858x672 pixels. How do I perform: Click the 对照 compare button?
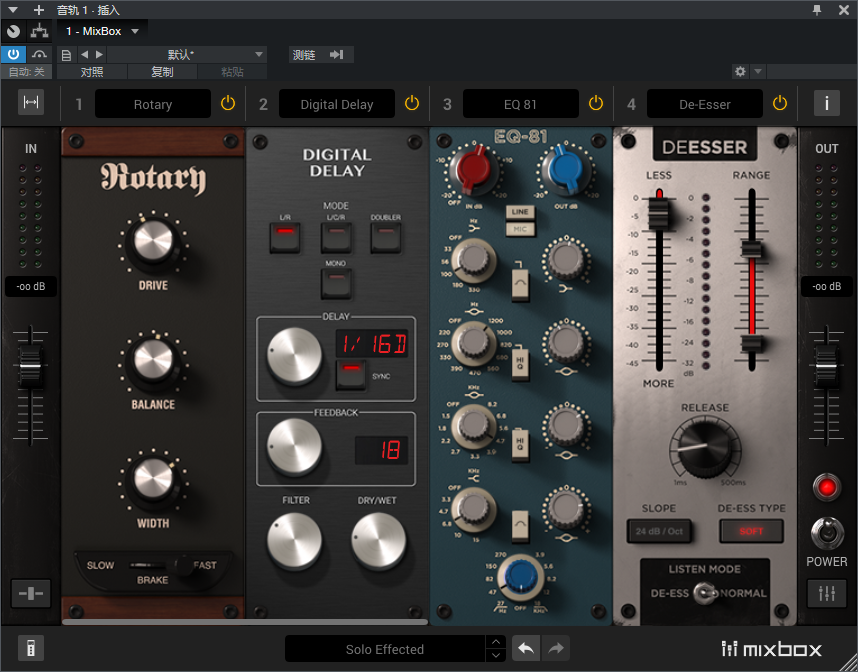click(x=92, y=72)
